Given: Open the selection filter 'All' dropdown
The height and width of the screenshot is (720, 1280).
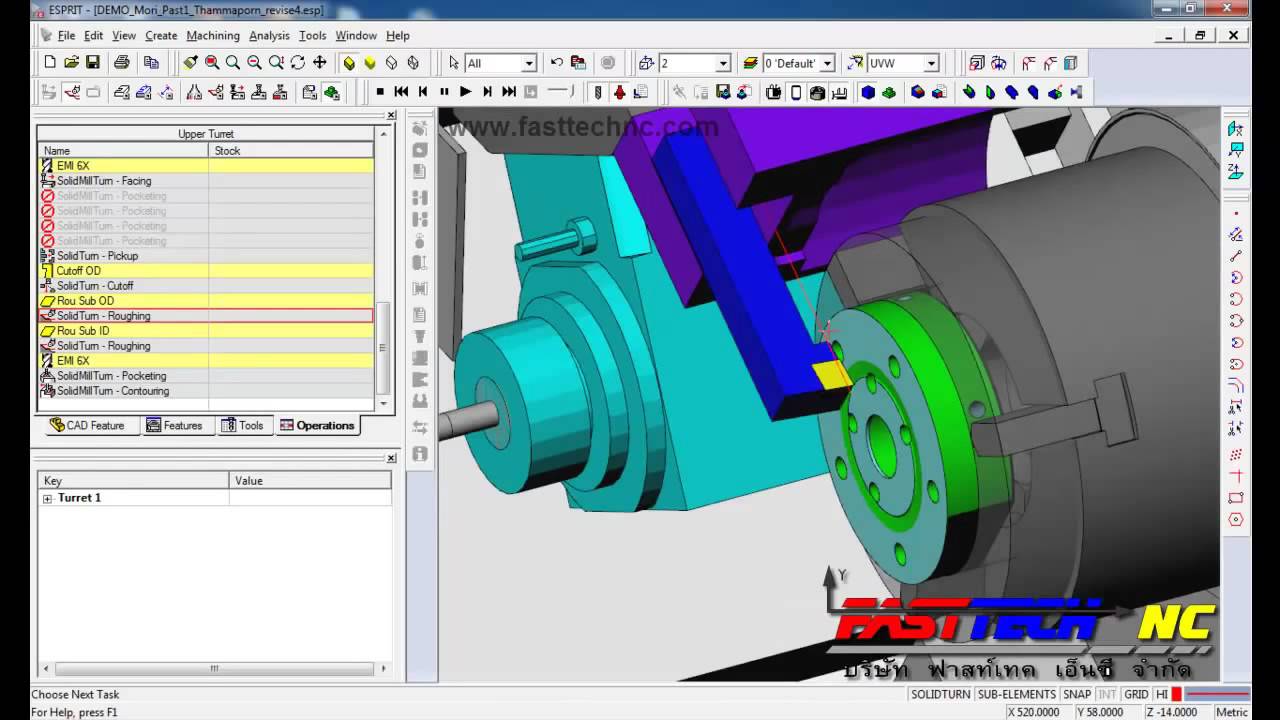Looking at the screenshot, I should click(529, 63).
